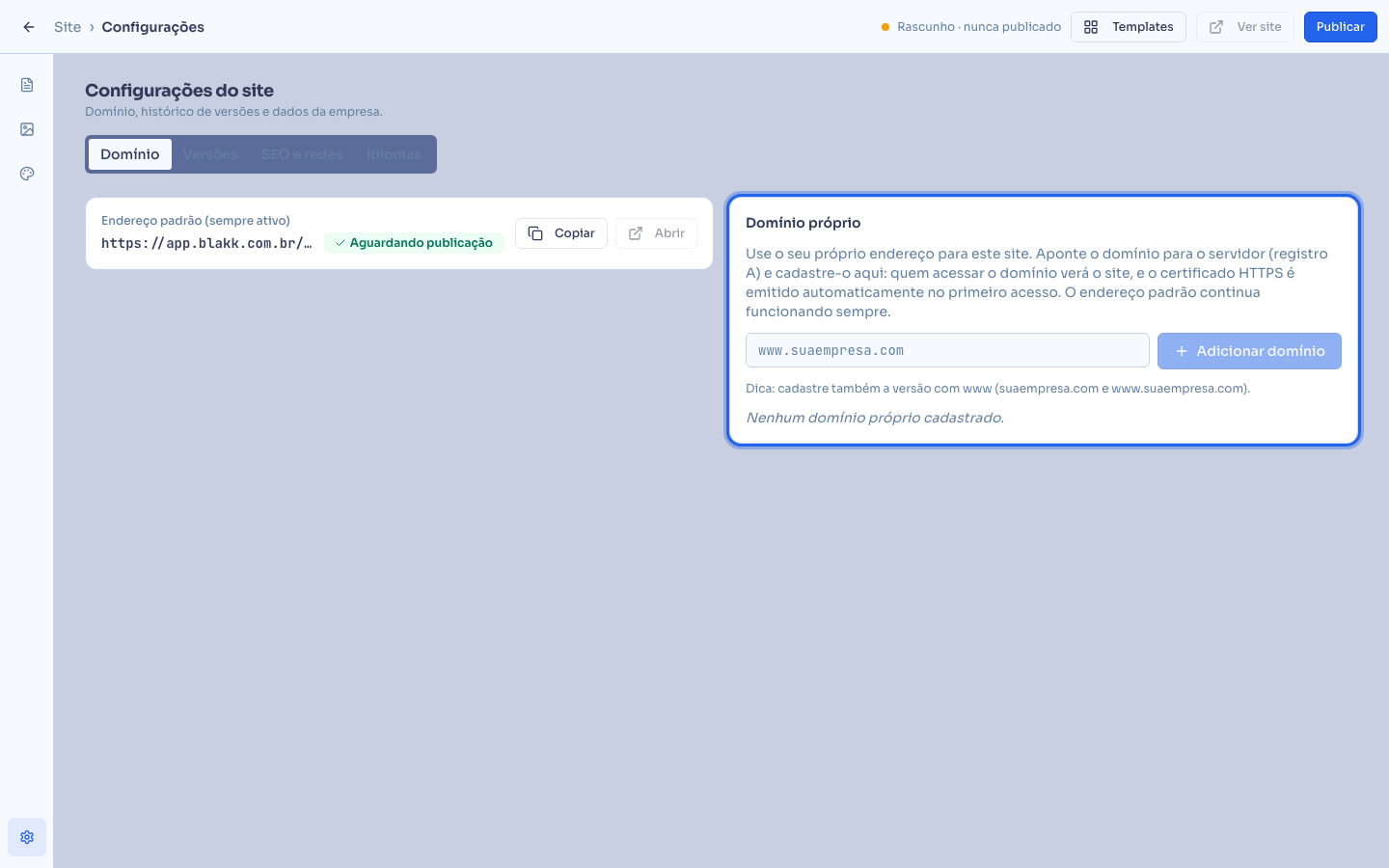Viewport: 1389px width, 868px height.
Task: Click the settings gear icon in sidebar
Action: [x=27, y=837]
